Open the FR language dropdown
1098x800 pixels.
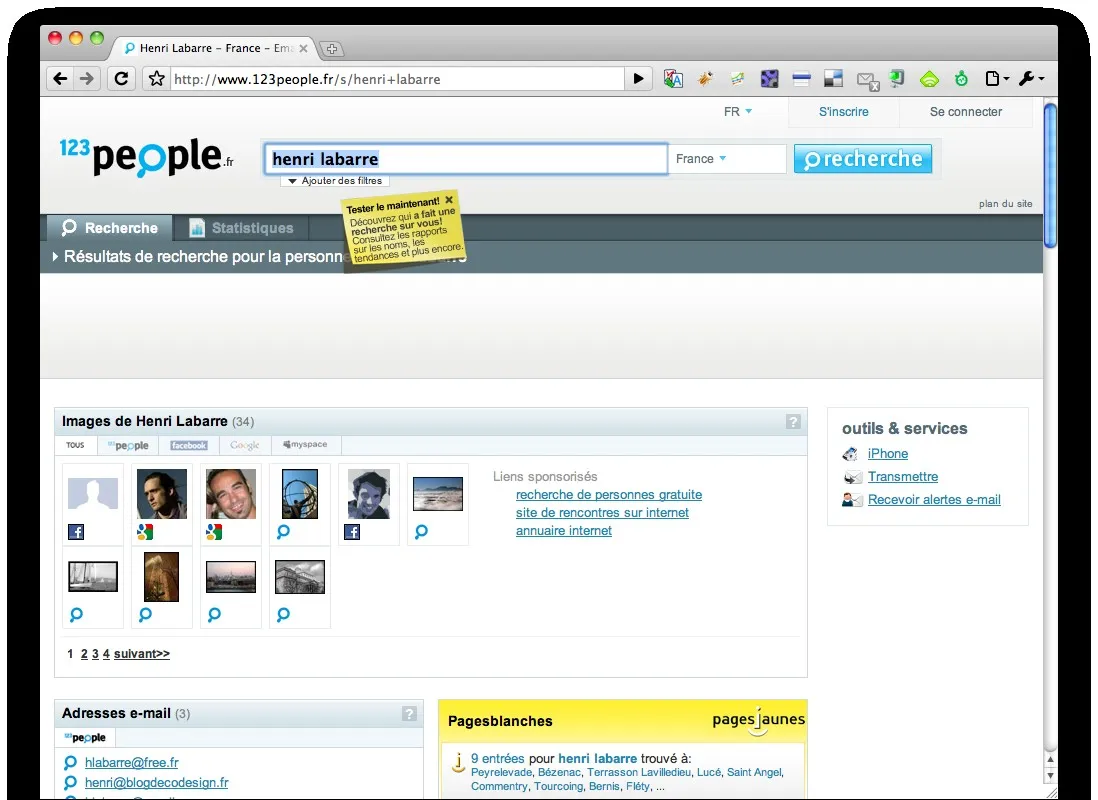tap(738, 111)
